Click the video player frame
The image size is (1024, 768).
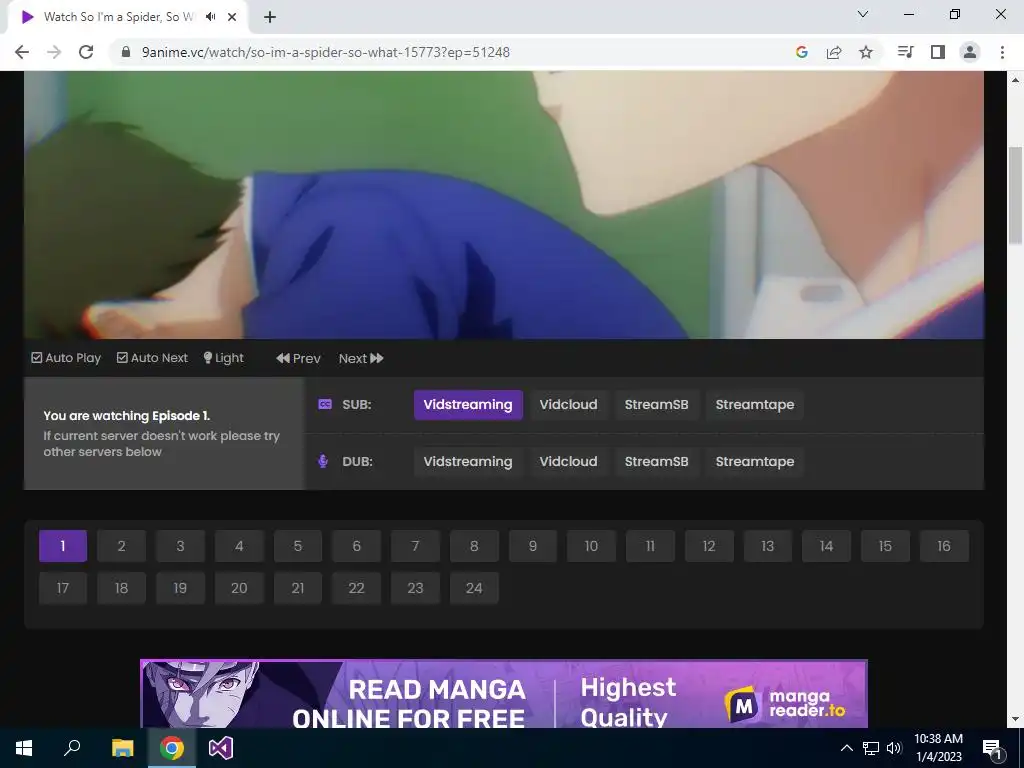pyautogui.click(x=504, y=204)
